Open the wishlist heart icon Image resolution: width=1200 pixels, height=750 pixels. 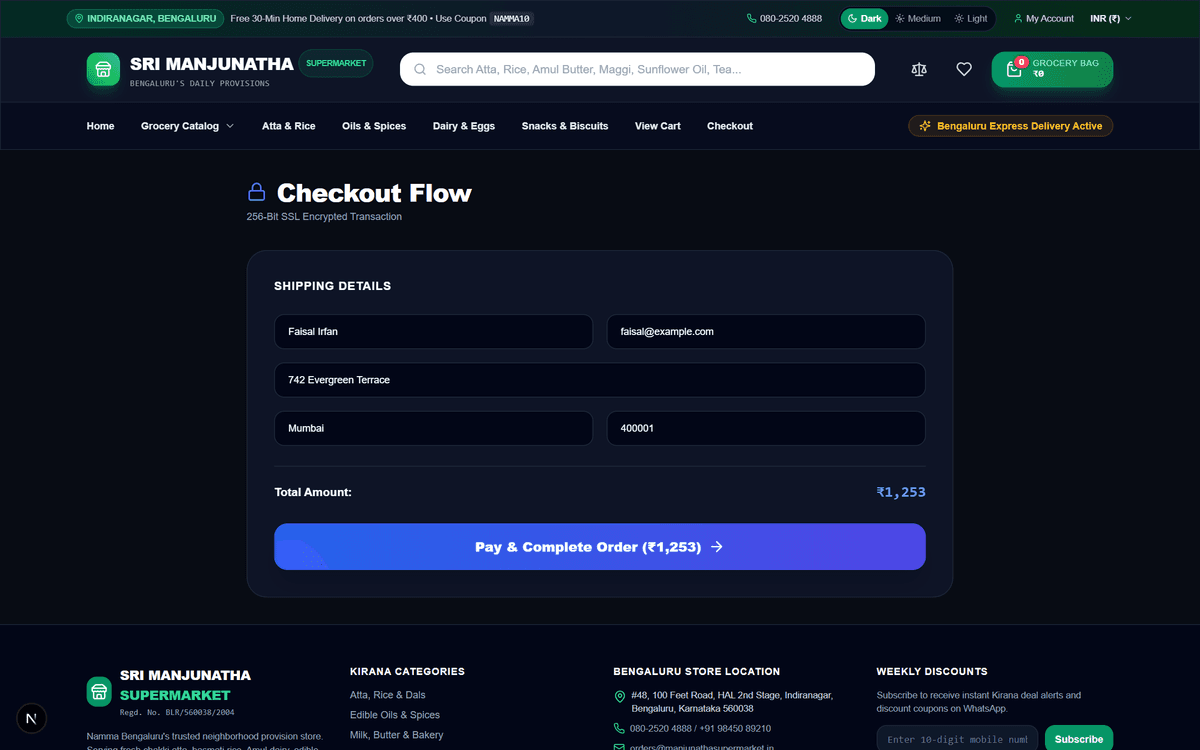point(964,69)
